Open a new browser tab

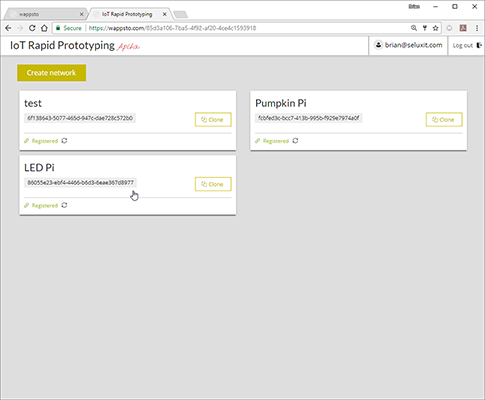point(181,14)
